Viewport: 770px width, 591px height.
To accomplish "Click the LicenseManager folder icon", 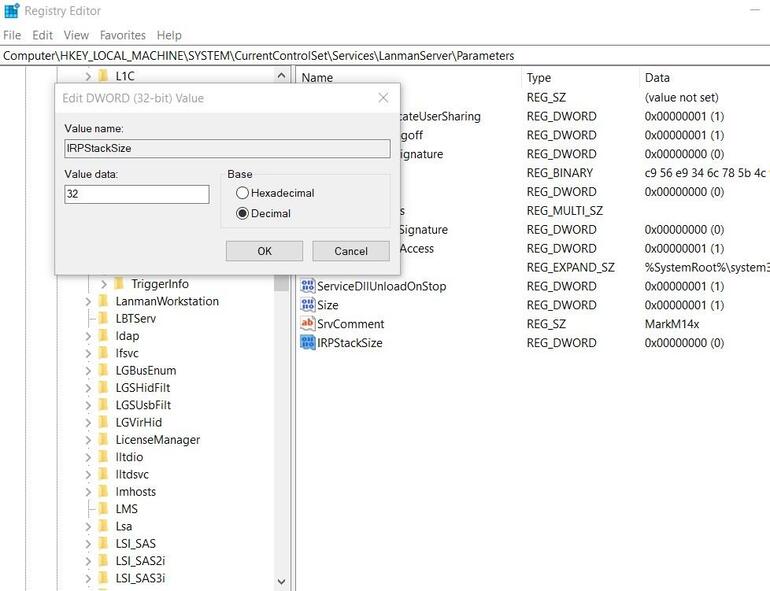I will (103, 440).
